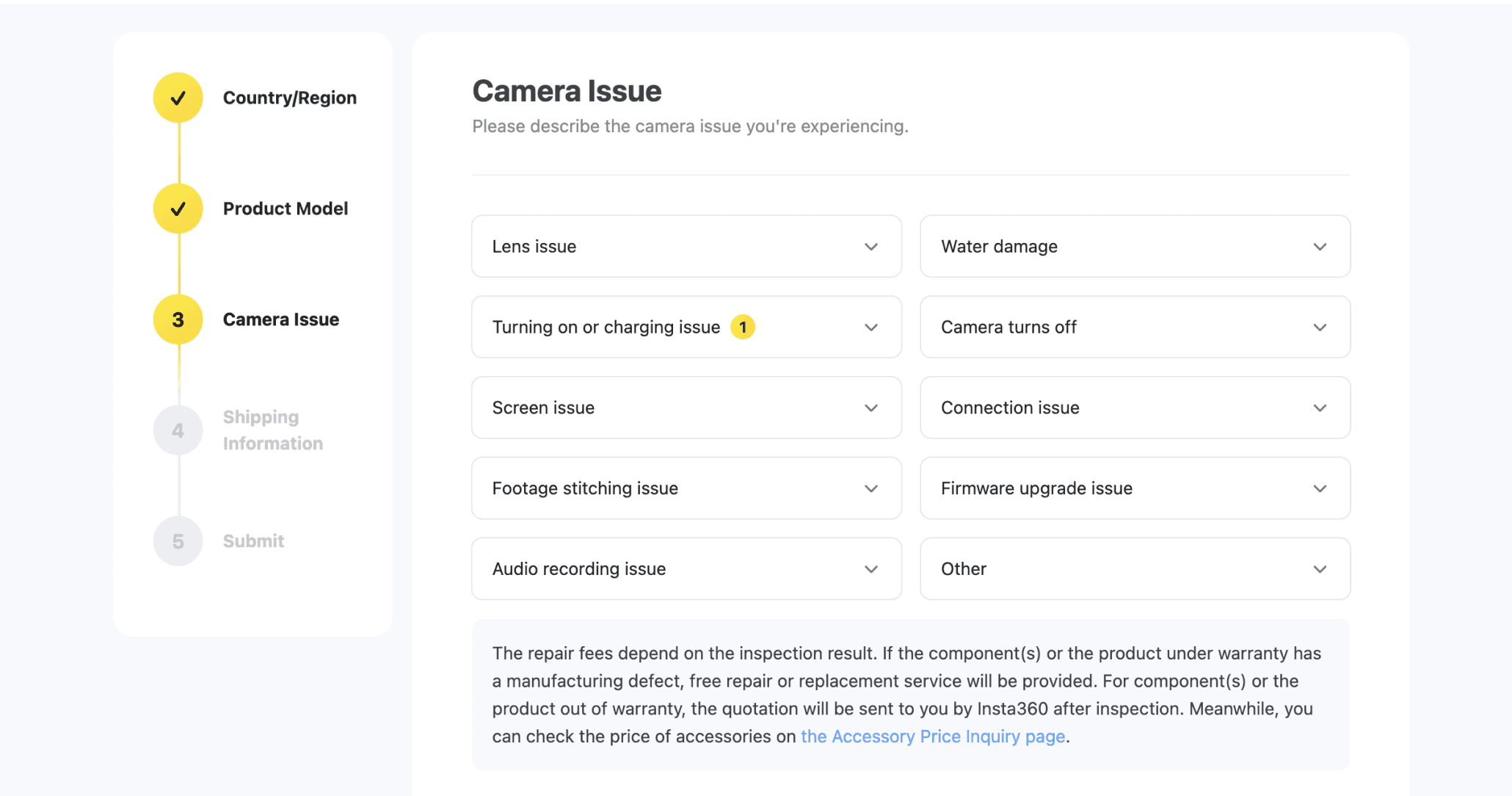Expand the Water damage chevron arrow
Image resolution: width=1512 pixels, height=796 pixels.
pos(1320,247)
